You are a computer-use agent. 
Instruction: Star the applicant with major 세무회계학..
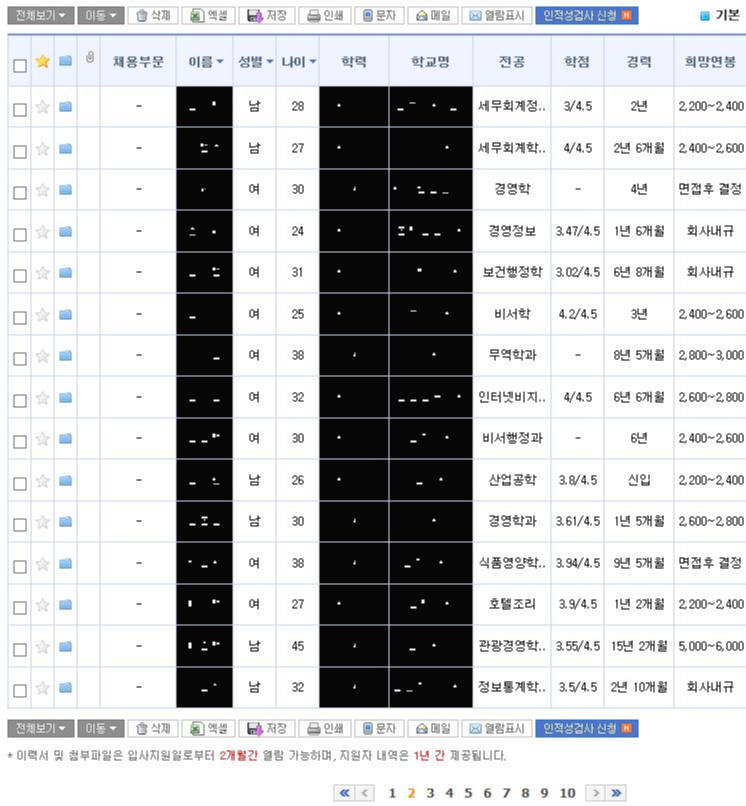pyautogui.click(x=43, y=149)
